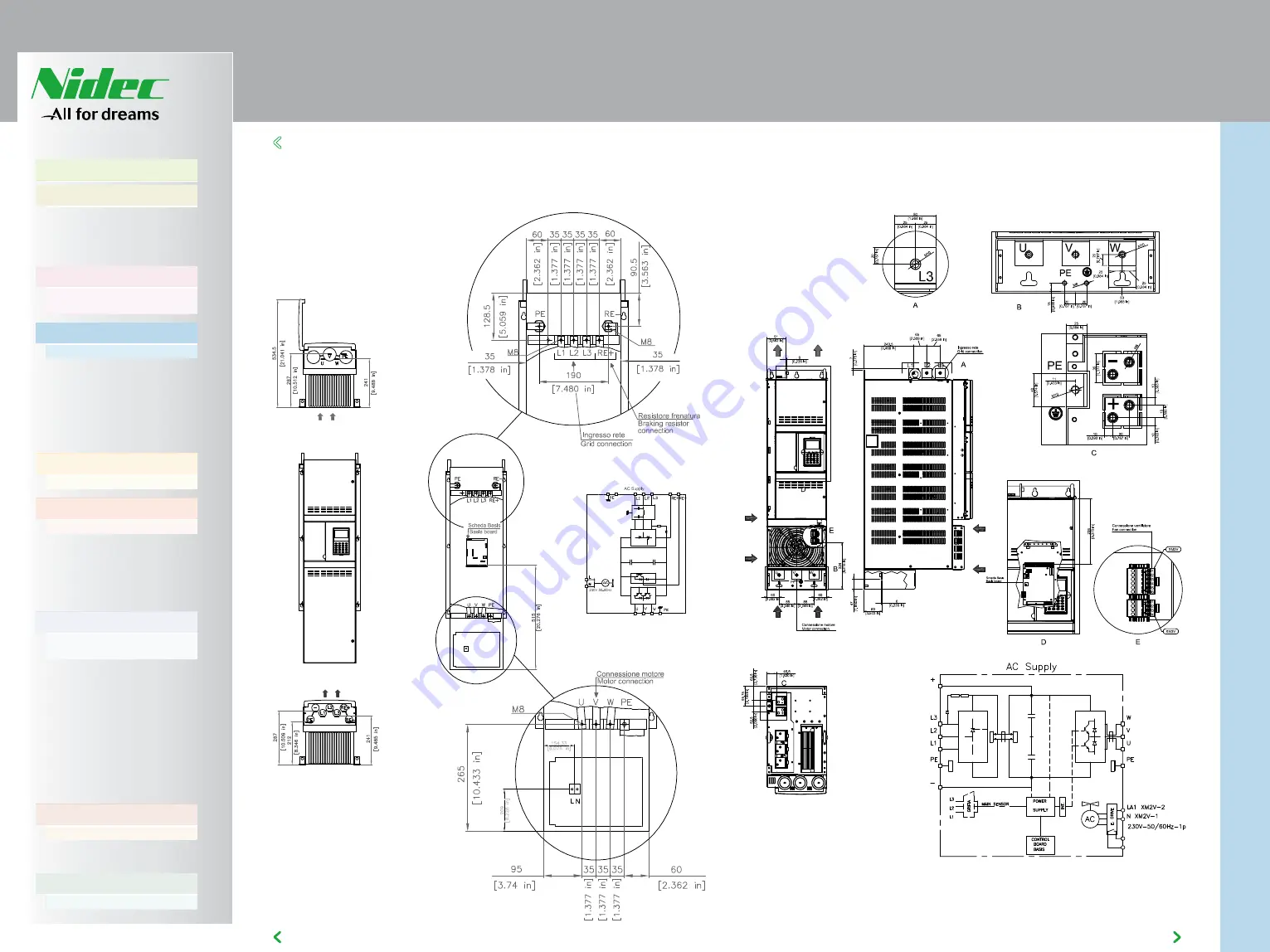Click the large 'Connessione motore' label in bottom detail
Screen dimensions: 1270x952
point(630,674)
